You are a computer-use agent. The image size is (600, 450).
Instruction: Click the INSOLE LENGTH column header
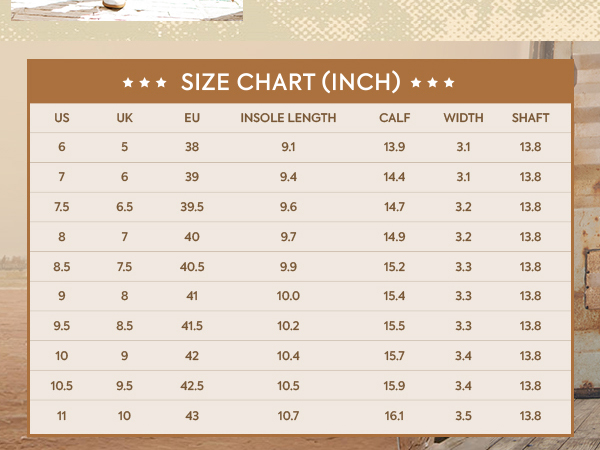point(288,118)
